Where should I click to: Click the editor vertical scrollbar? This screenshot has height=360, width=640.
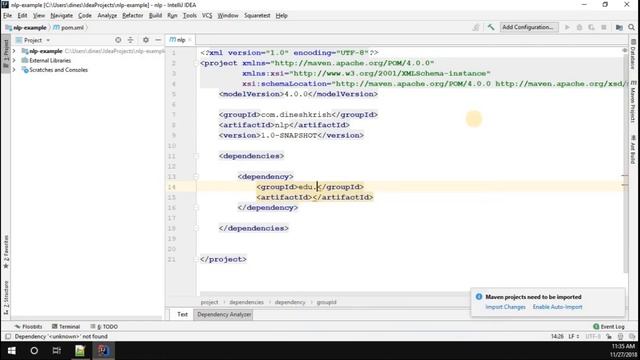[625, 163]
